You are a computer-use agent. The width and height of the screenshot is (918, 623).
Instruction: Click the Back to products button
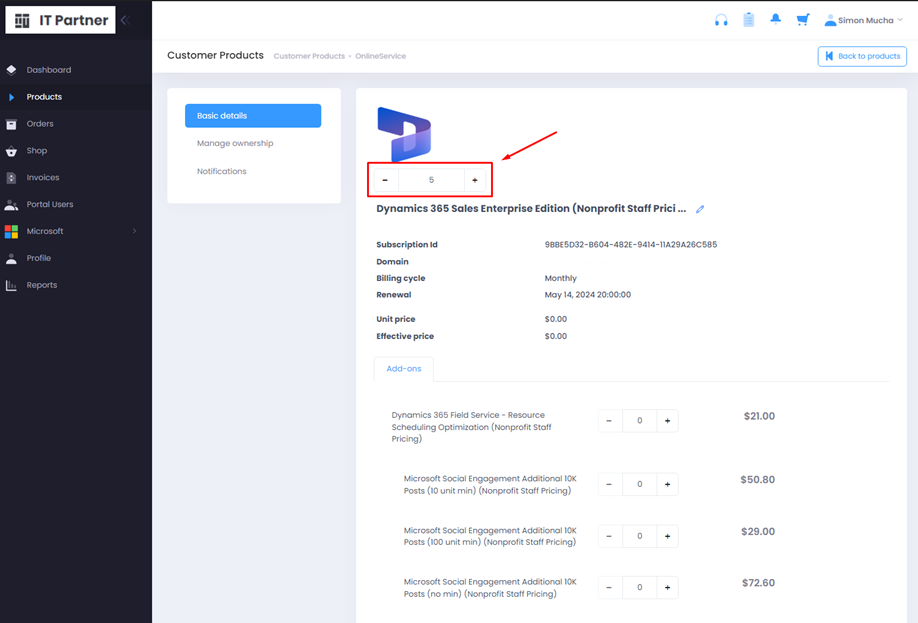(862, 56)
